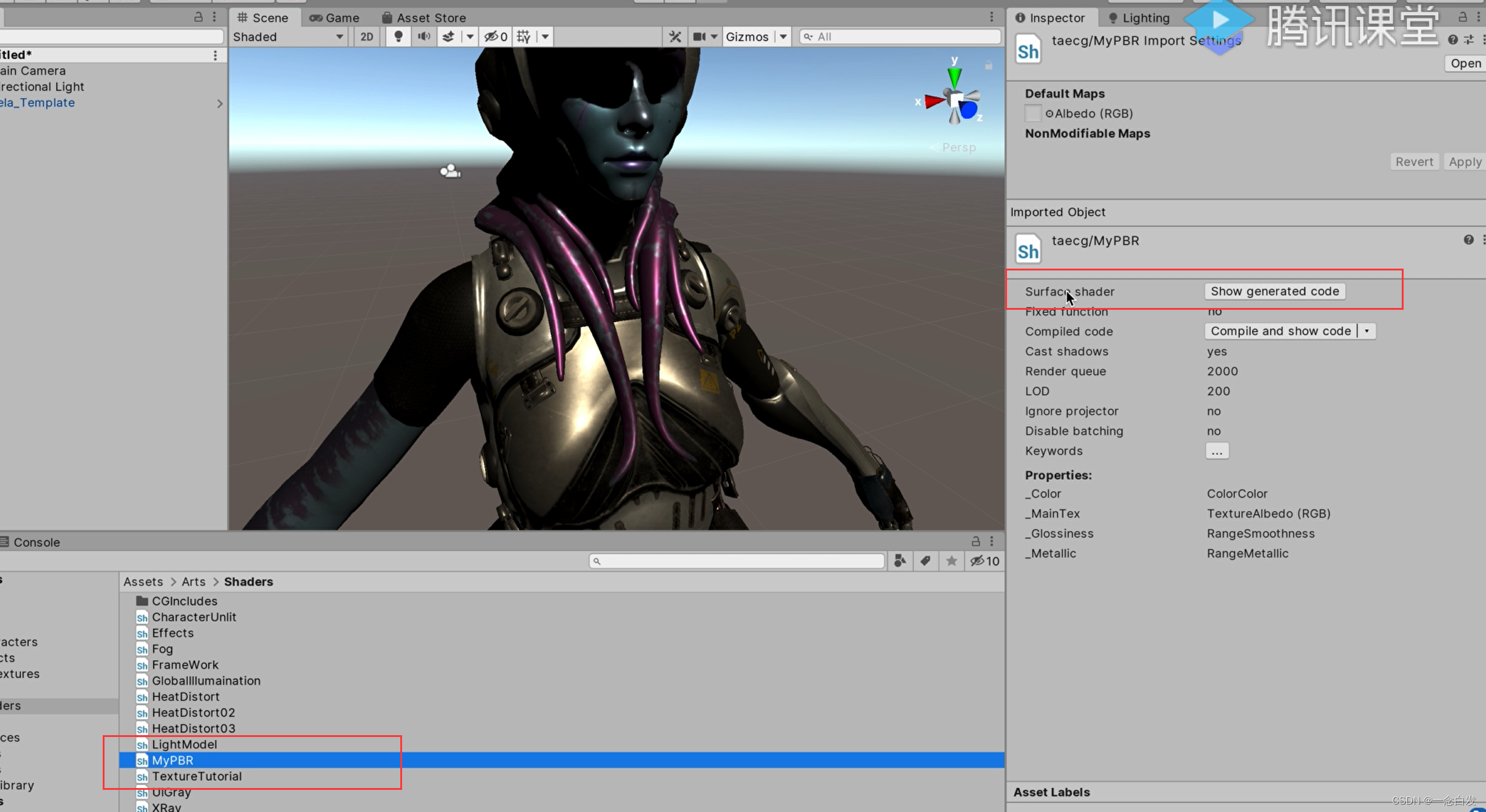Open the component tools wrench icon
1486x812 pixels.
[x=675, y=37]
